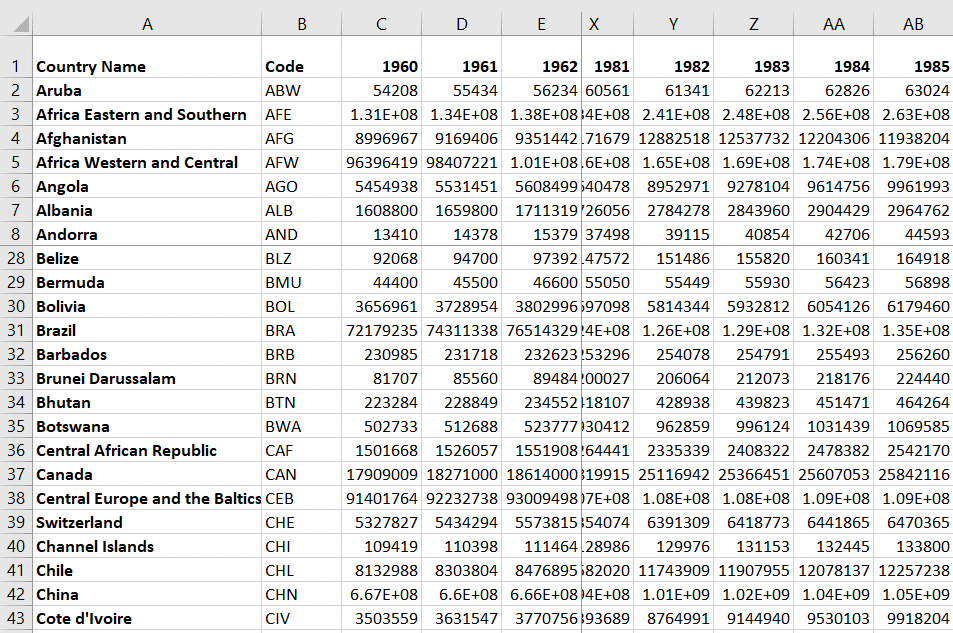Click the Code header cell
953x633 pixels.
click(x=301, y=66)
